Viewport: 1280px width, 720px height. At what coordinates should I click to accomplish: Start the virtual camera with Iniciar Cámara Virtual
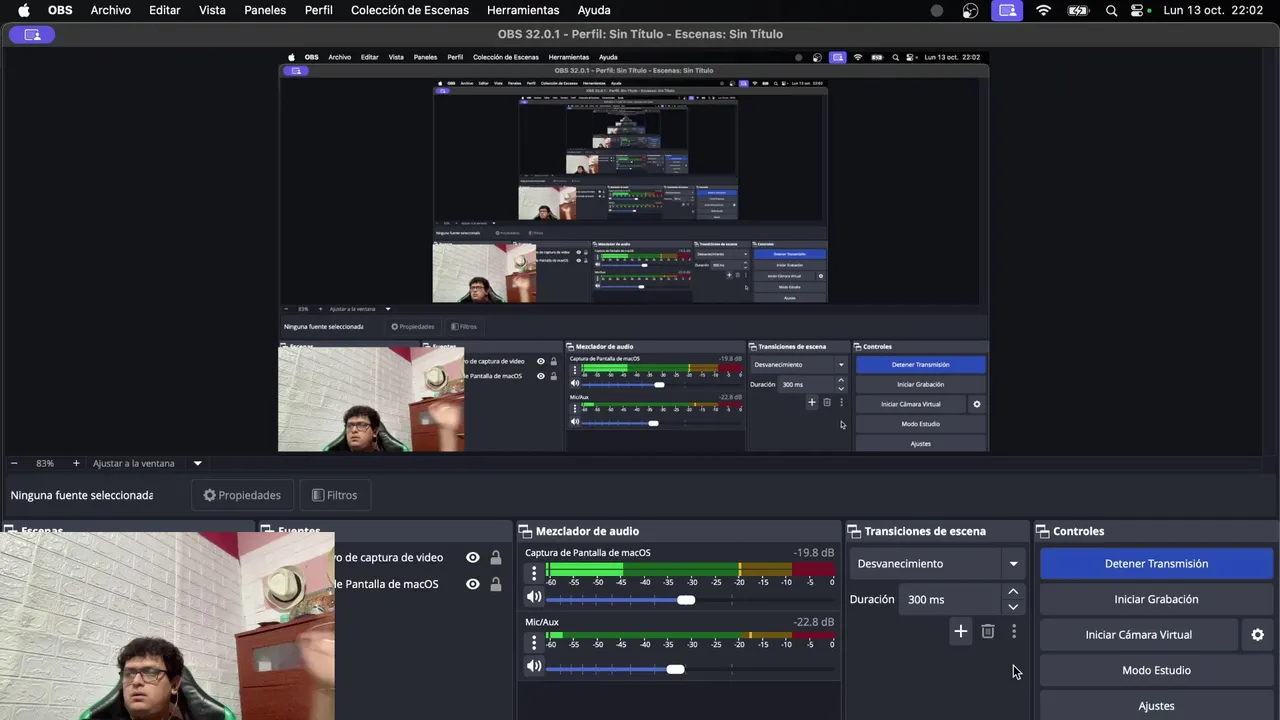pos(1139,635)
